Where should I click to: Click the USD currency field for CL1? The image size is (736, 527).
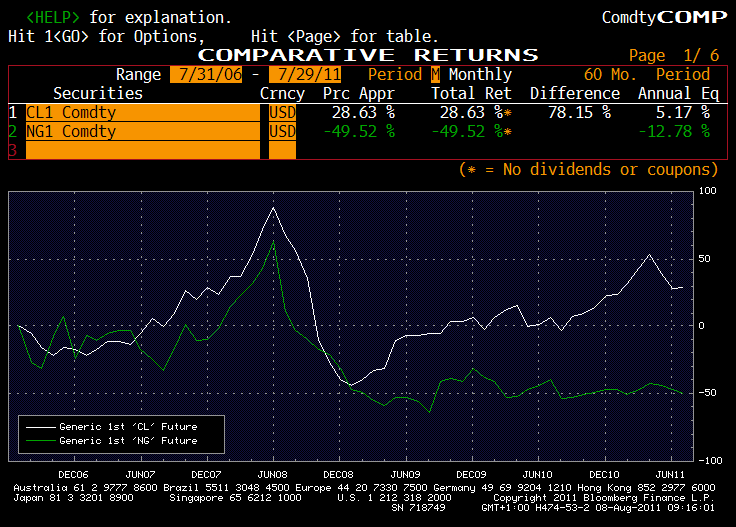[282, 113]
